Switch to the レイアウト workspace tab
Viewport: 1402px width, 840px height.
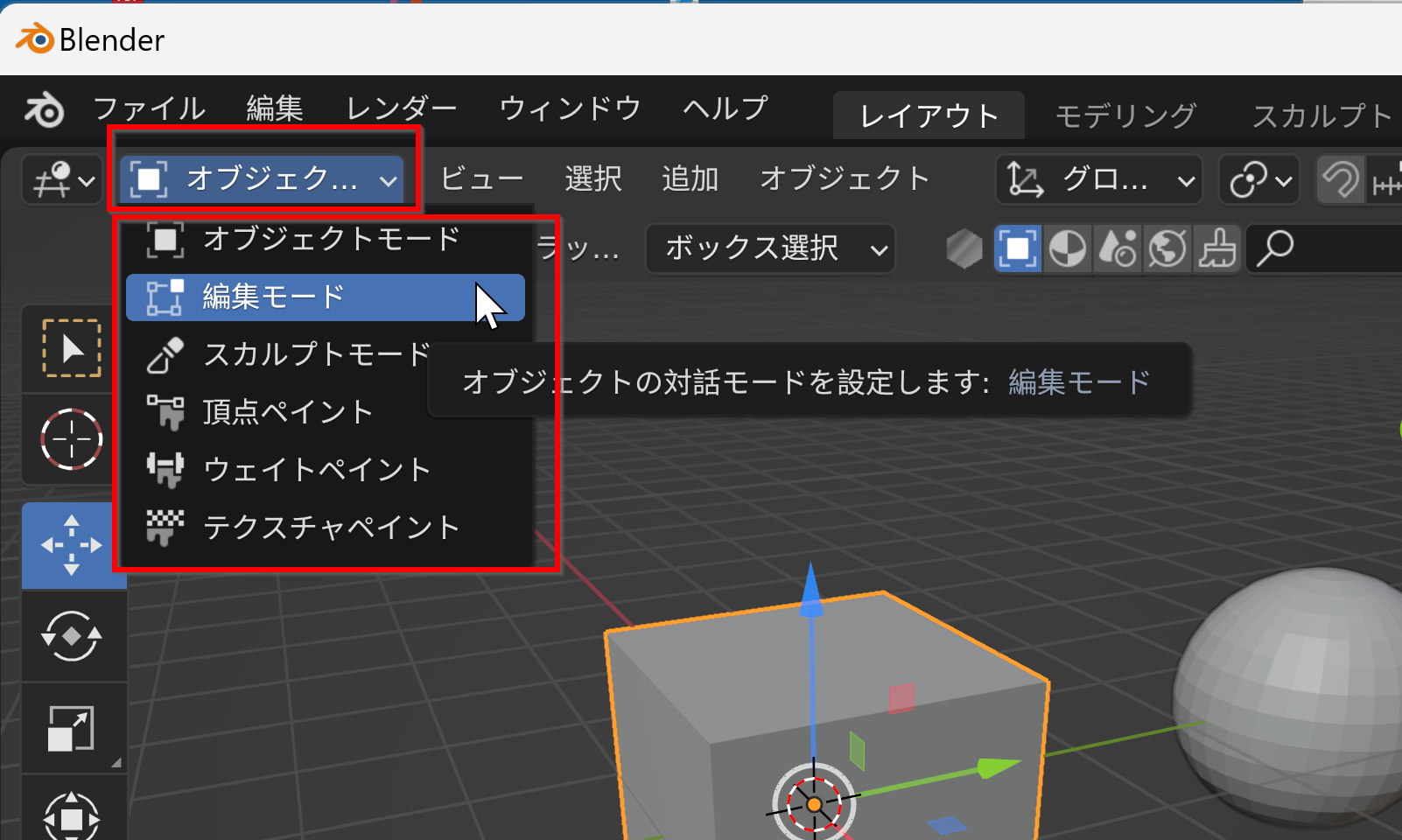[929, 115]
